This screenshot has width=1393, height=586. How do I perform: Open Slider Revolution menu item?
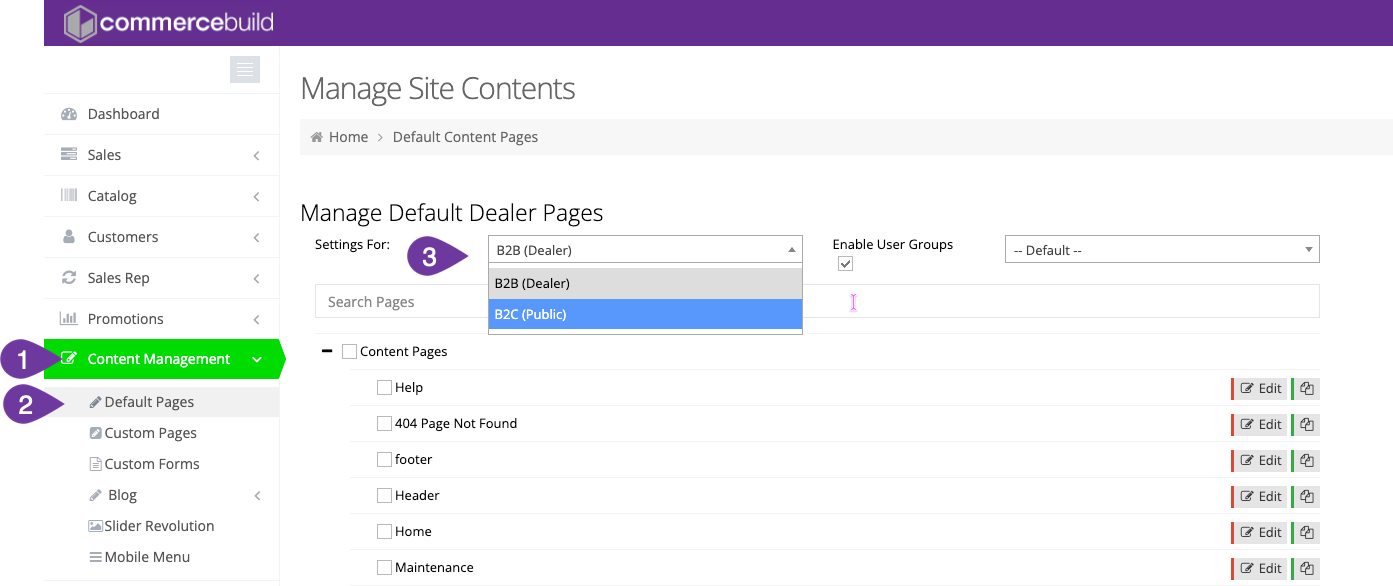click(x=159, y=526)
